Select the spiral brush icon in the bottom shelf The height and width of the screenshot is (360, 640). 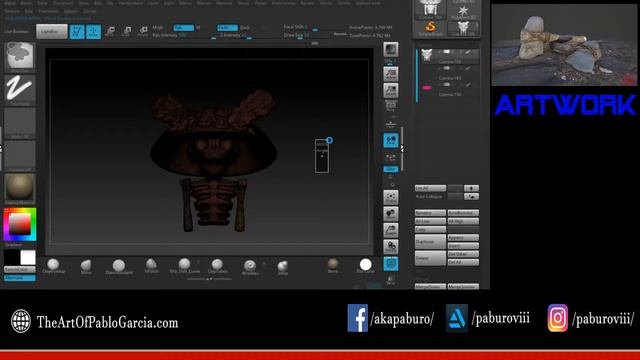pyautogui.click(x=250, y=267)
